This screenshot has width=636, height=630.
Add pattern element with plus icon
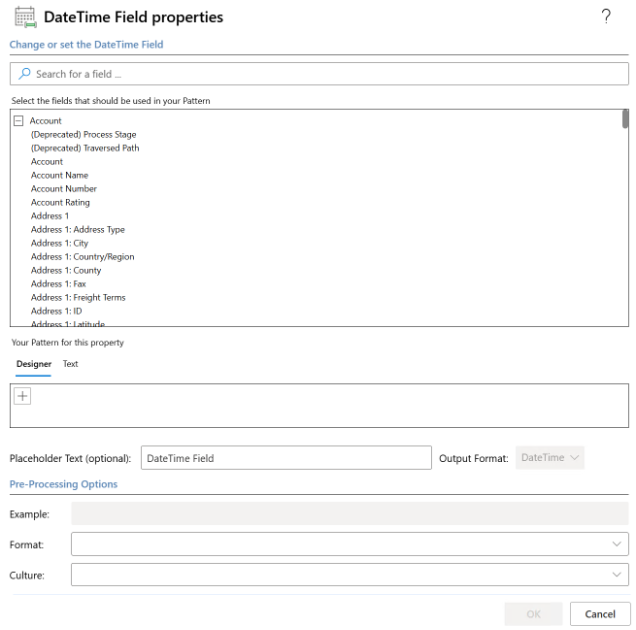[x=22, y=396]
